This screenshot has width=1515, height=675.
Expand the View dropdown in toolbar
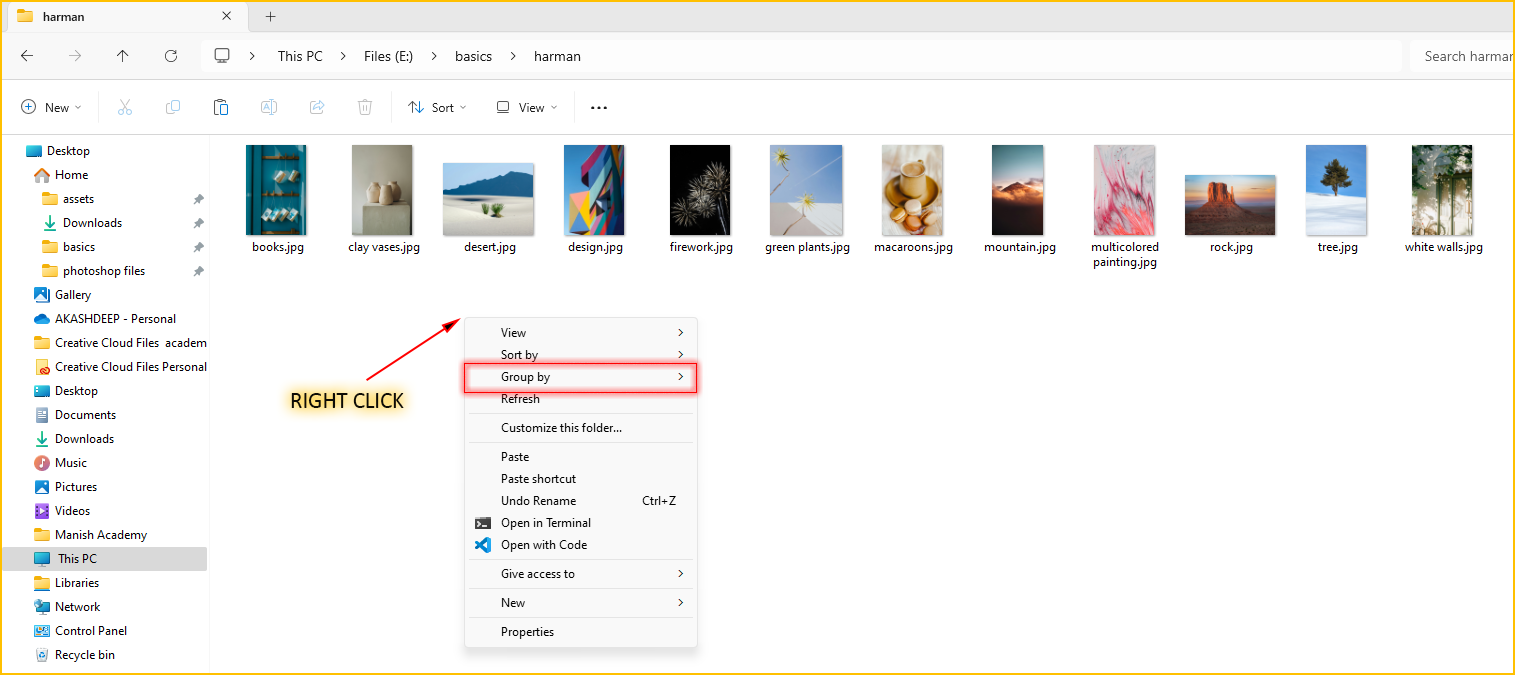pos(527,108)
